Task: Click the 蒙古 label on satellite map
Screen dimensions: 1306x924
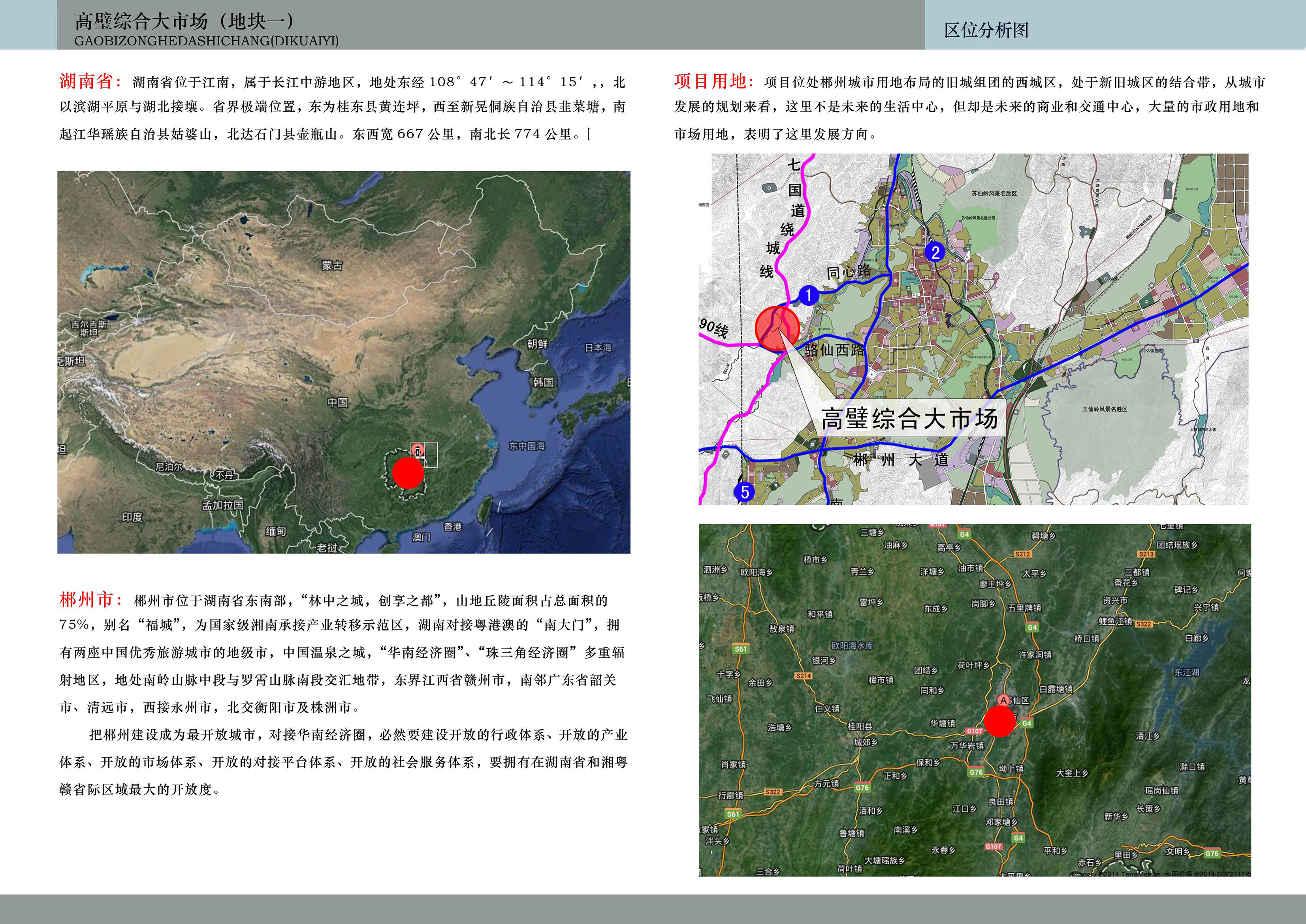Action: [x=331, y=266]
